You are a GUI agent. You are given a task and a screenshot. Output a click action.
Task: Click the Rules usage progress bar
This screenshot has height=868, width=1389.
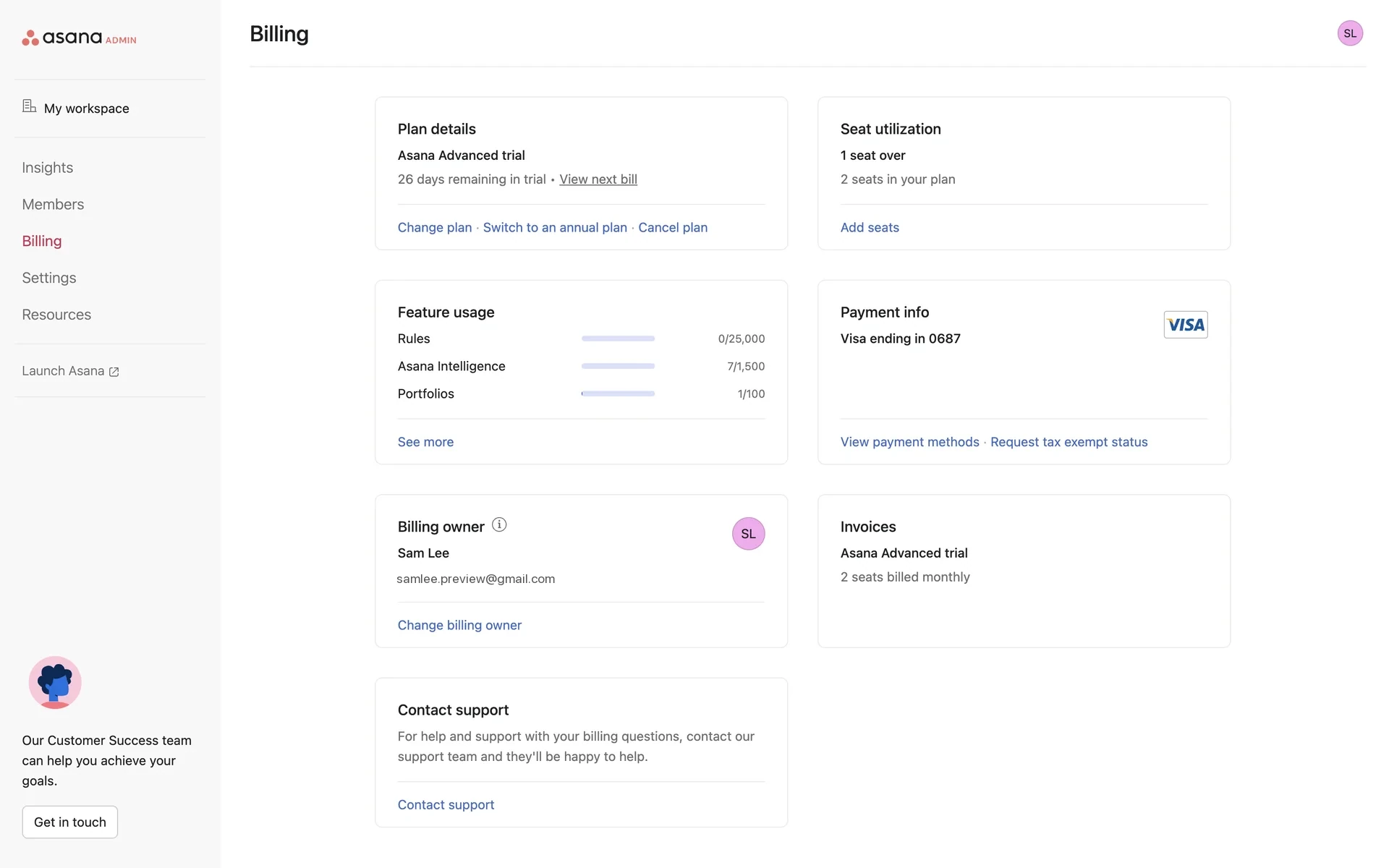click(618, 339)
